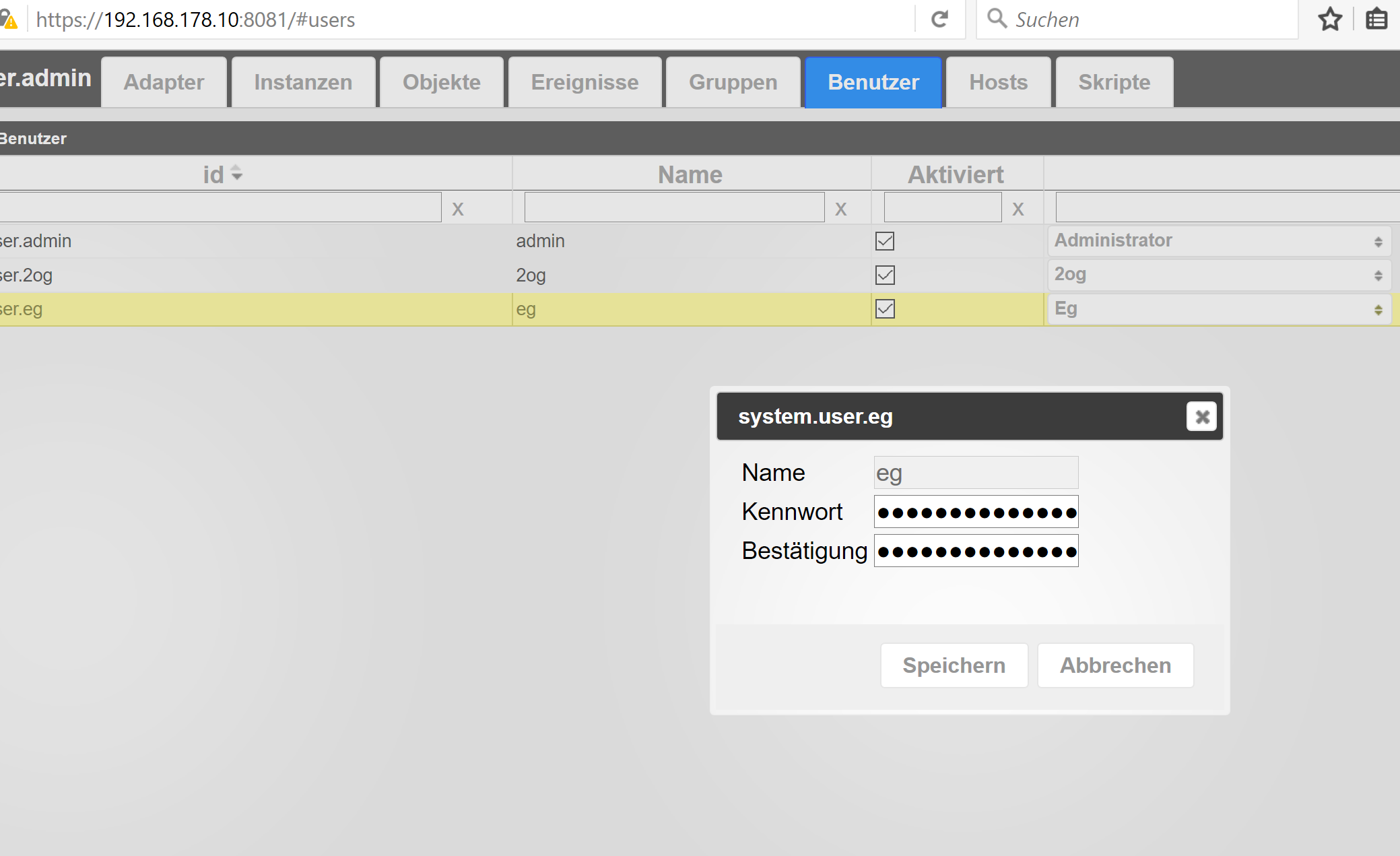The height and width of the screenshot is (856, 1400).
Task: Open the Eg group dropdown
Action: point(1219,309)
